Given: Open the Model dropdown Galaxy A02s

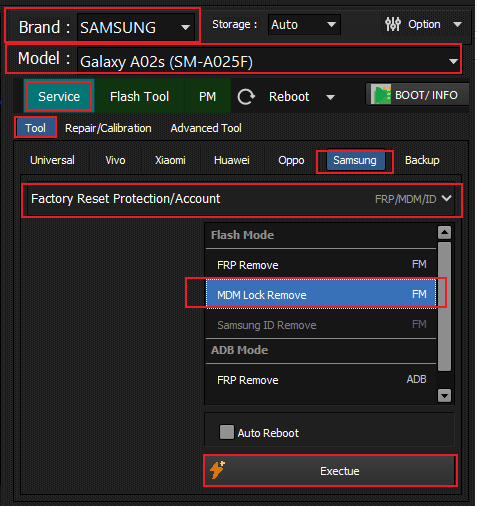Looking at the screenshot, I should click(269, 61).
